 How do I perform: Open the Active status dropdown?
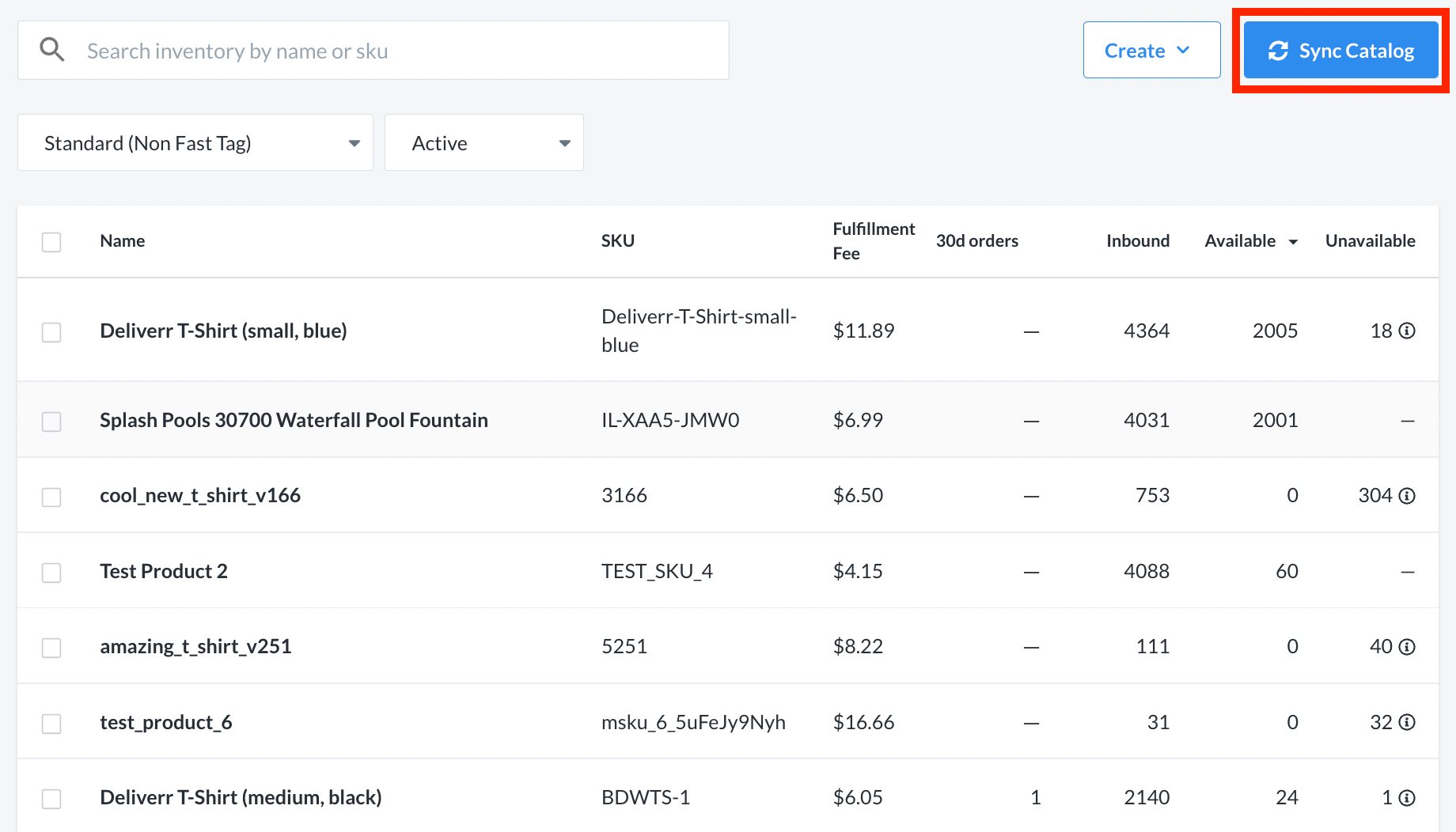(x=483, y=142)
